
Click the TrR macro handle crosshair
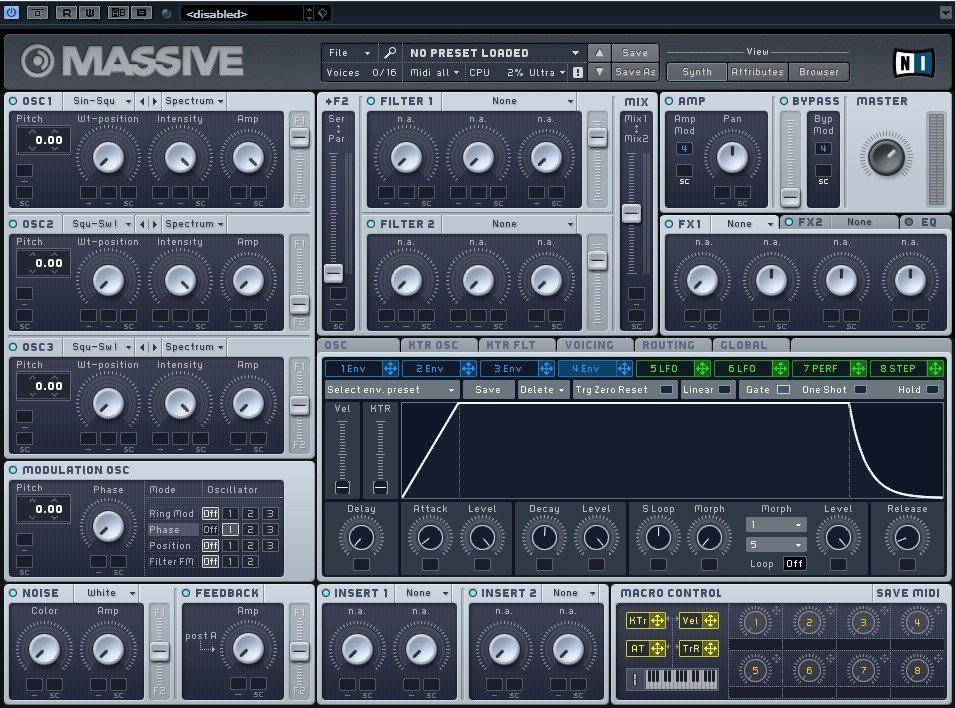pos(710,649)
